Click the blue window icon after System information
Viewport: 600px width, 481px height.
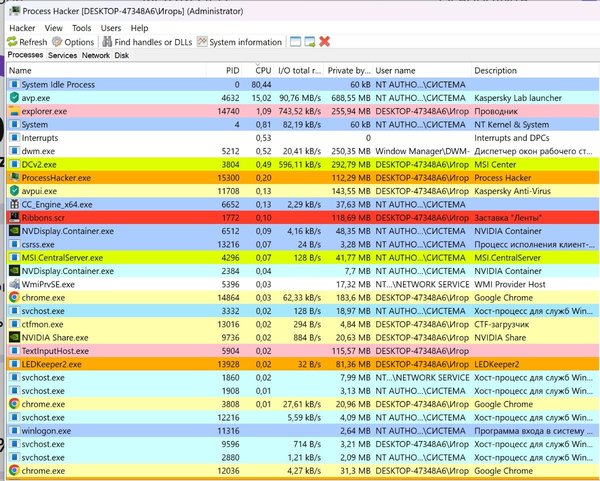[295, 42]
